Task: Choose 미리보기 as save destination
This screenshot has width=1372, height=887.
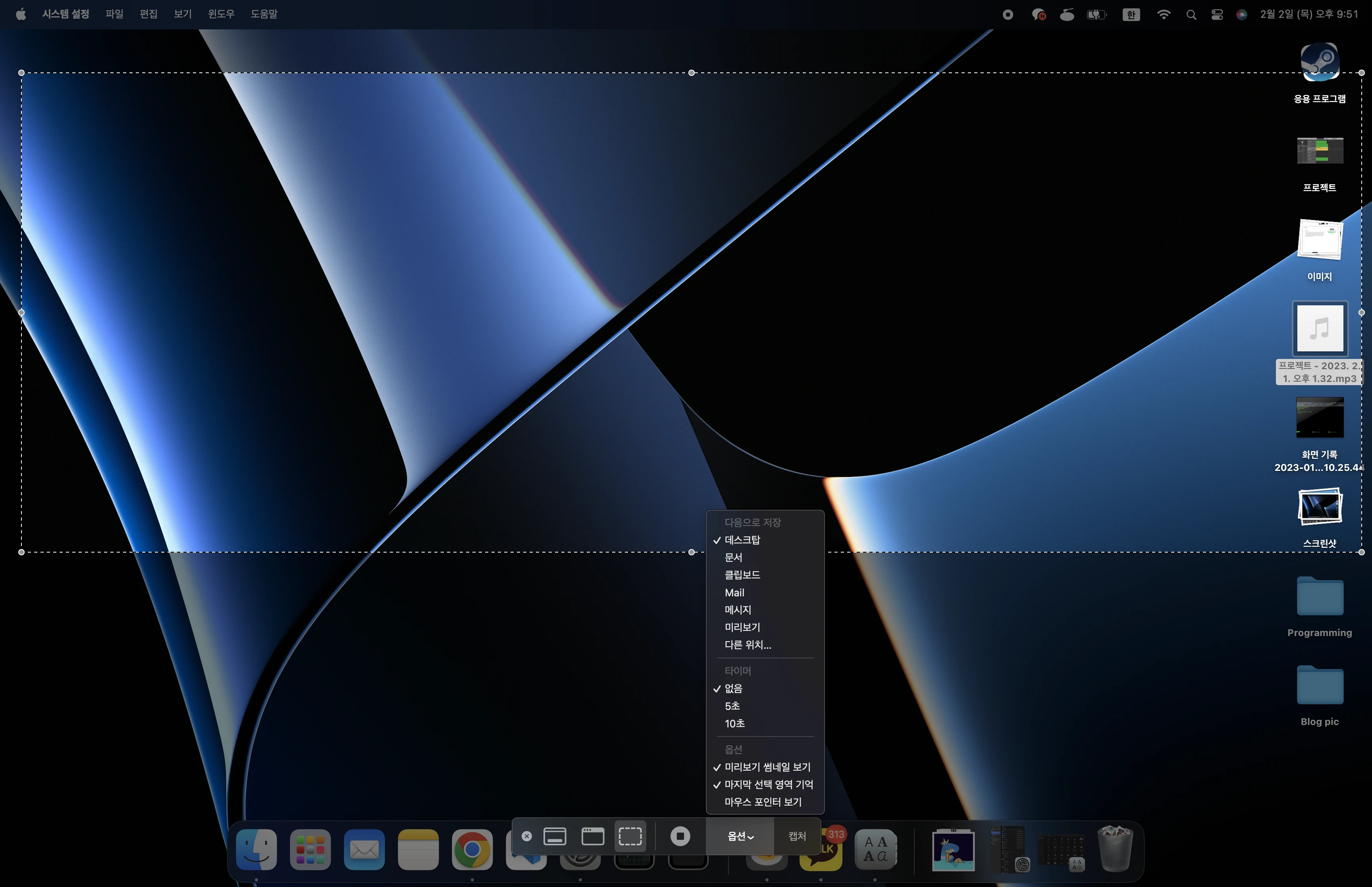Action: coord(765,627)
